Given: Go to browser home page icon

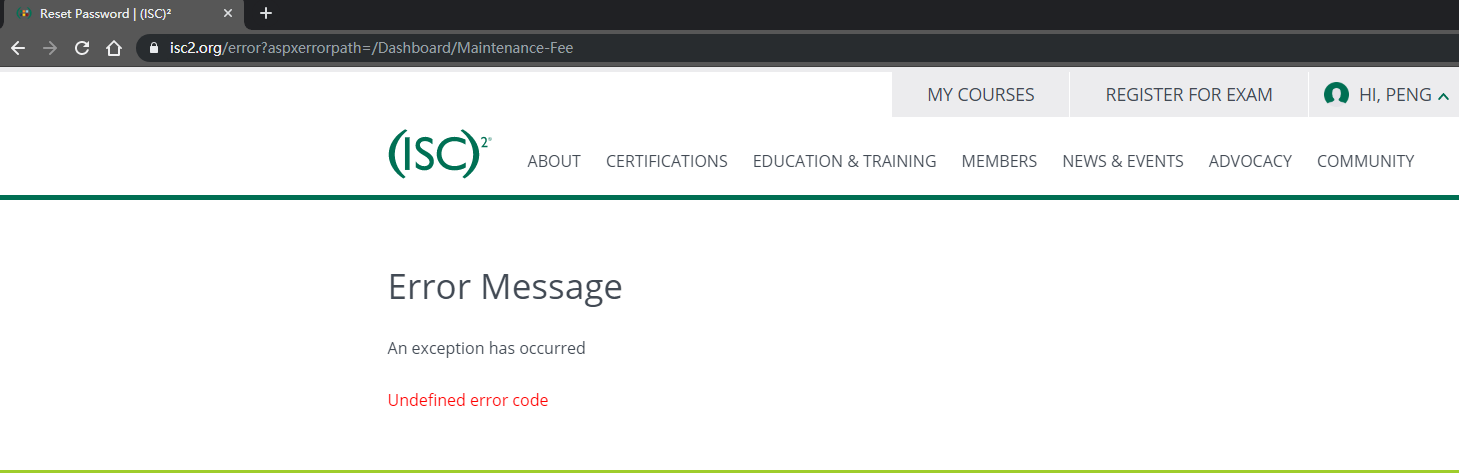Looking at the screenshot, I should (114, 48).
